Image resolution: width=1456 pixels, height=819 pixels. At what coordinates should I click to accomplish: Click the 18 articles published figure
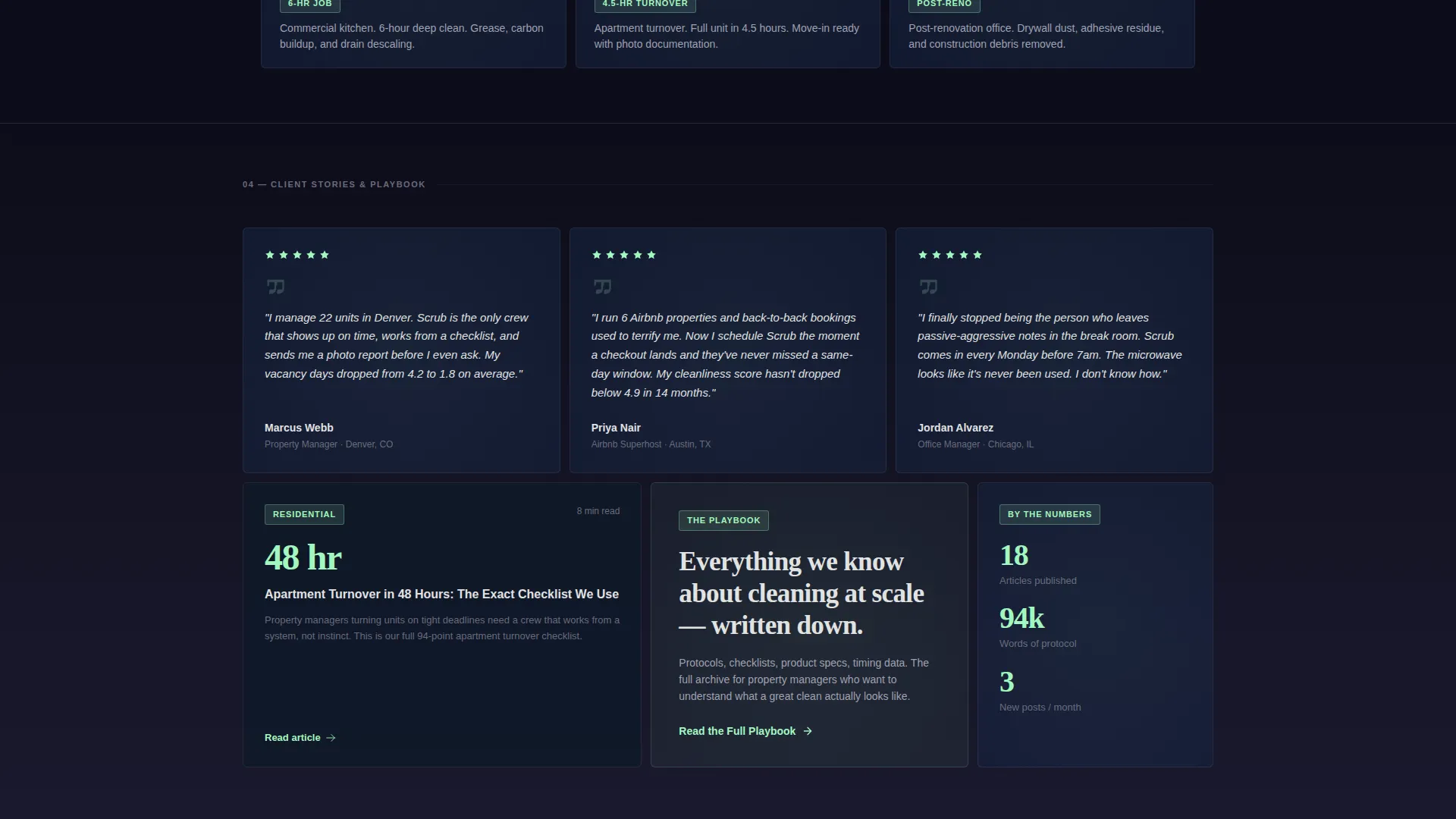coord(1014,556)
